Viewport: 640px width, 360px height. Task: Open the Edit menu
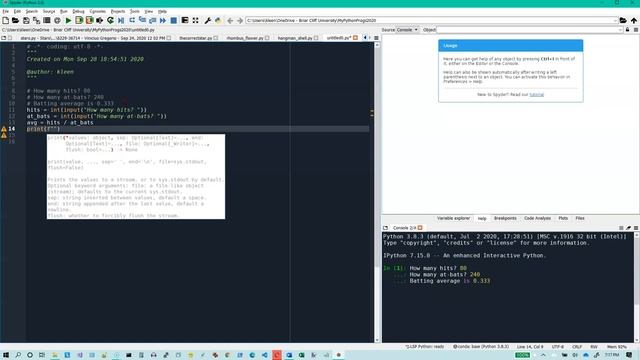[17, 11]
